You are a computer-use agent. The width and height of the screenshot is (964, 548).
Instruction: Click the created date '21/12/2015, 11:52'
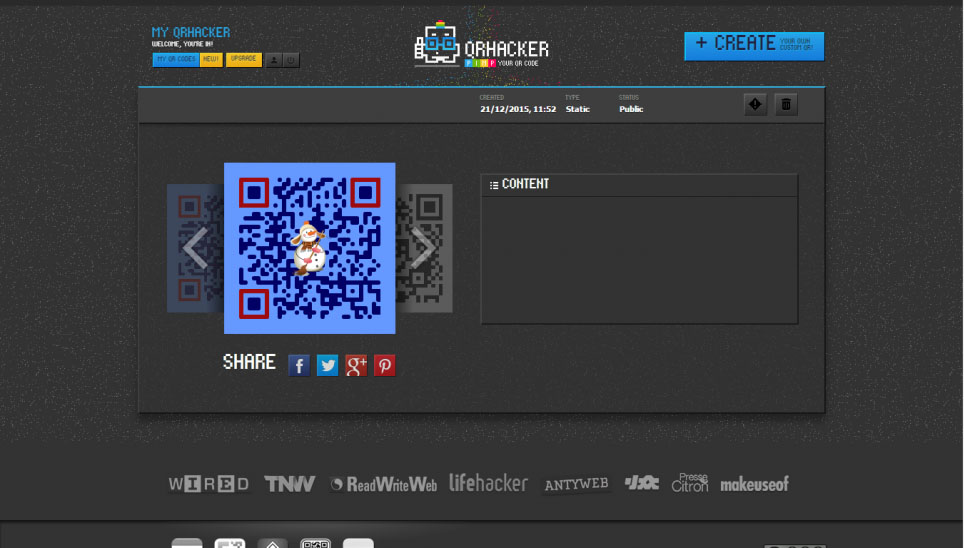(518, 109)
